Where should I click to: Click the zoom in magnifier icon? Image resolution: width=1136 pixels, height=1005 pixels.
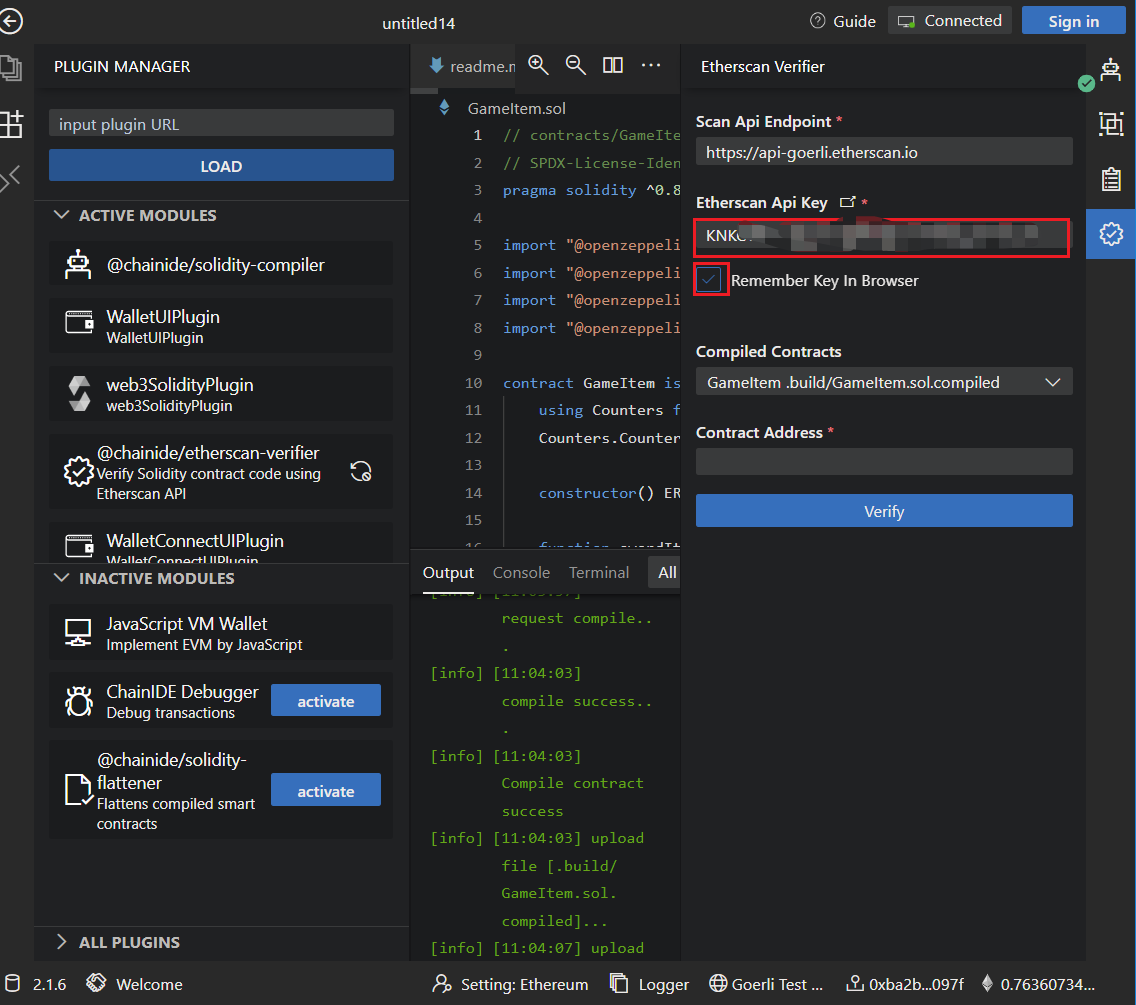coord(538,65)
